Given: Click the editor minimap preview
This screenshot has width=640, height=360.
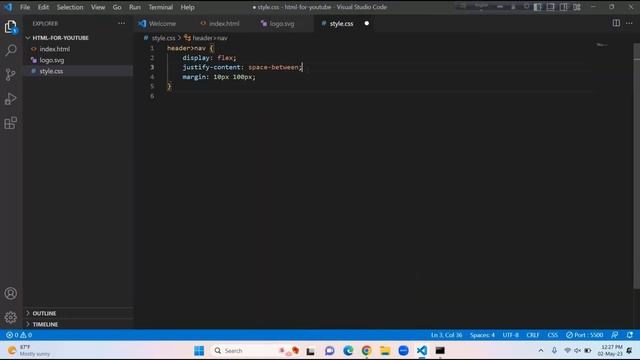Looking at the screenshot, I should 602,44.
